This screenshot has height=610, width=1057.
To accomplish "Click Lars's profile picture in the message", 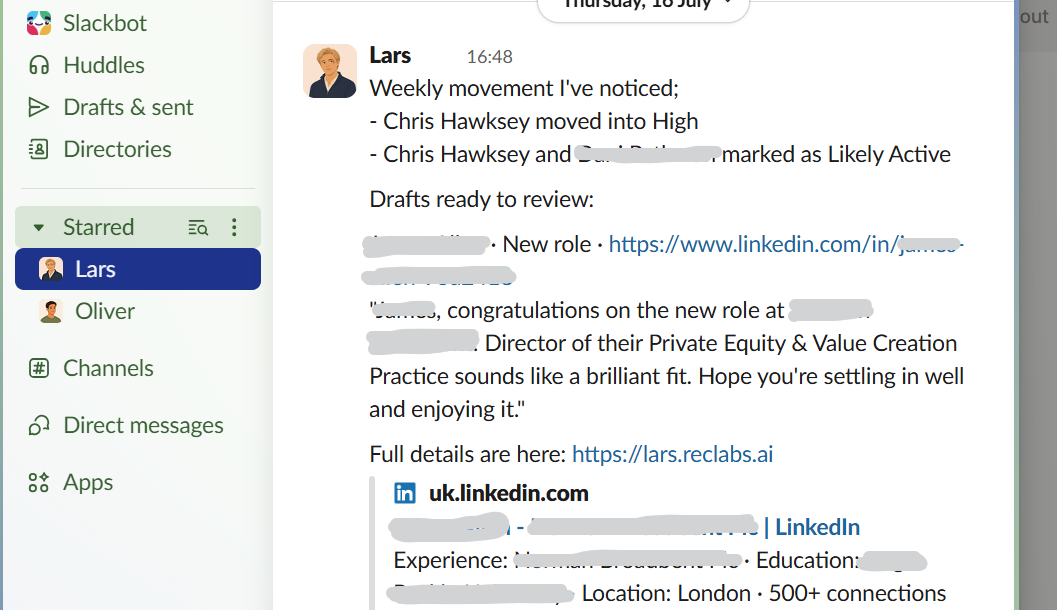I will (330, 71).
